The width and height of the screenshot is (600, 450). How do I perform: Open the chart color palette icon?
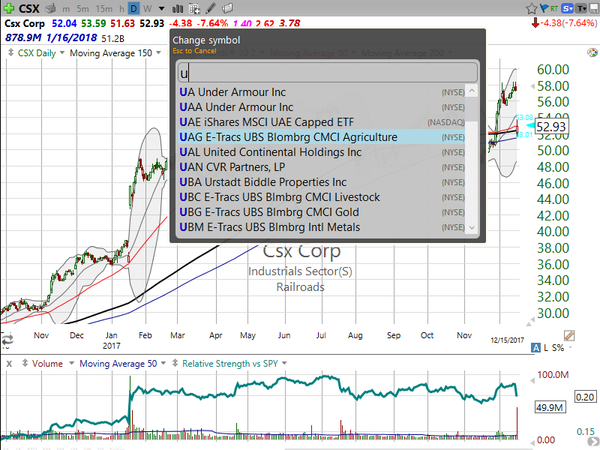click(x=592, y=52)
